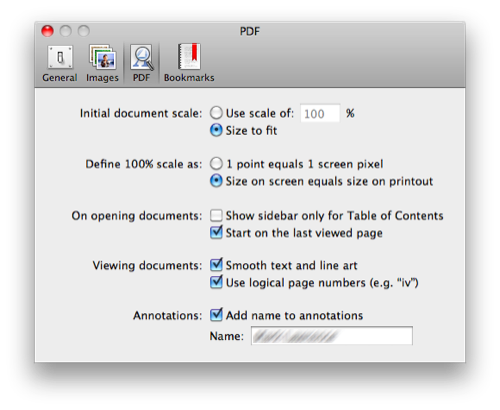Click the annotation Name text field
This screenshot has width=500, height=410.
(332, 336)
